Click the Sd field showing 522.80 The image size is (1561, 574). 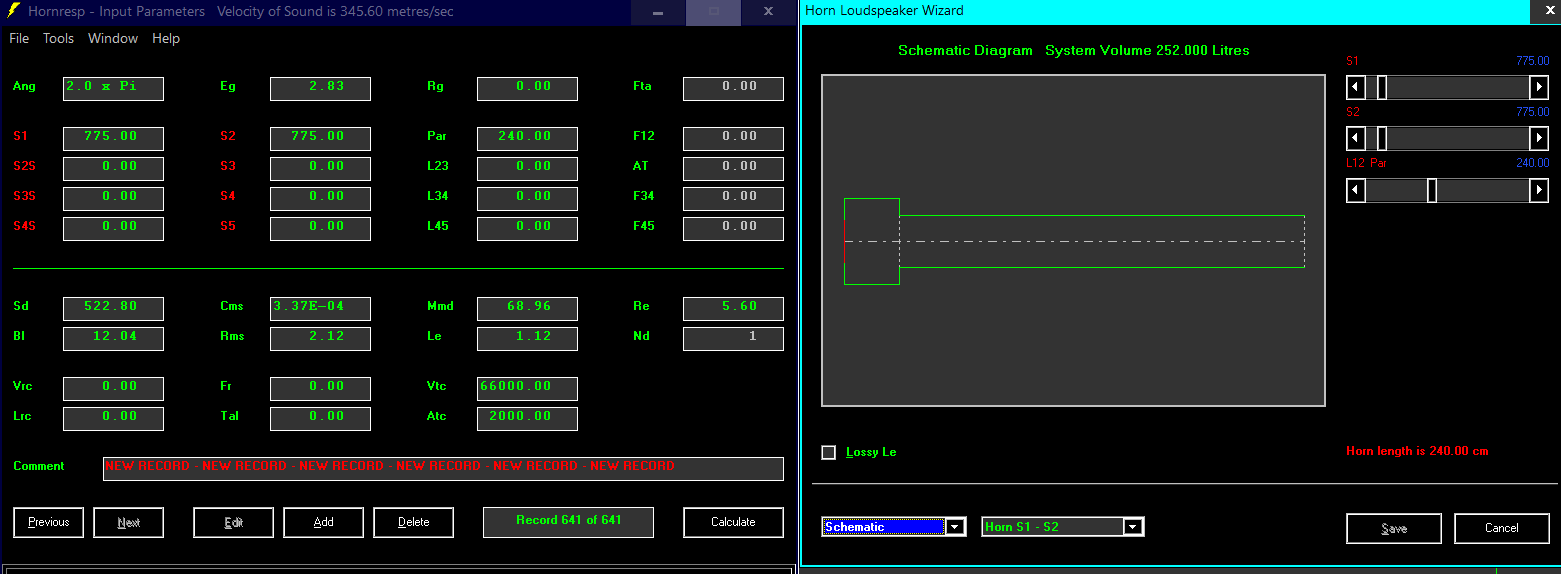tap(113, 308)
